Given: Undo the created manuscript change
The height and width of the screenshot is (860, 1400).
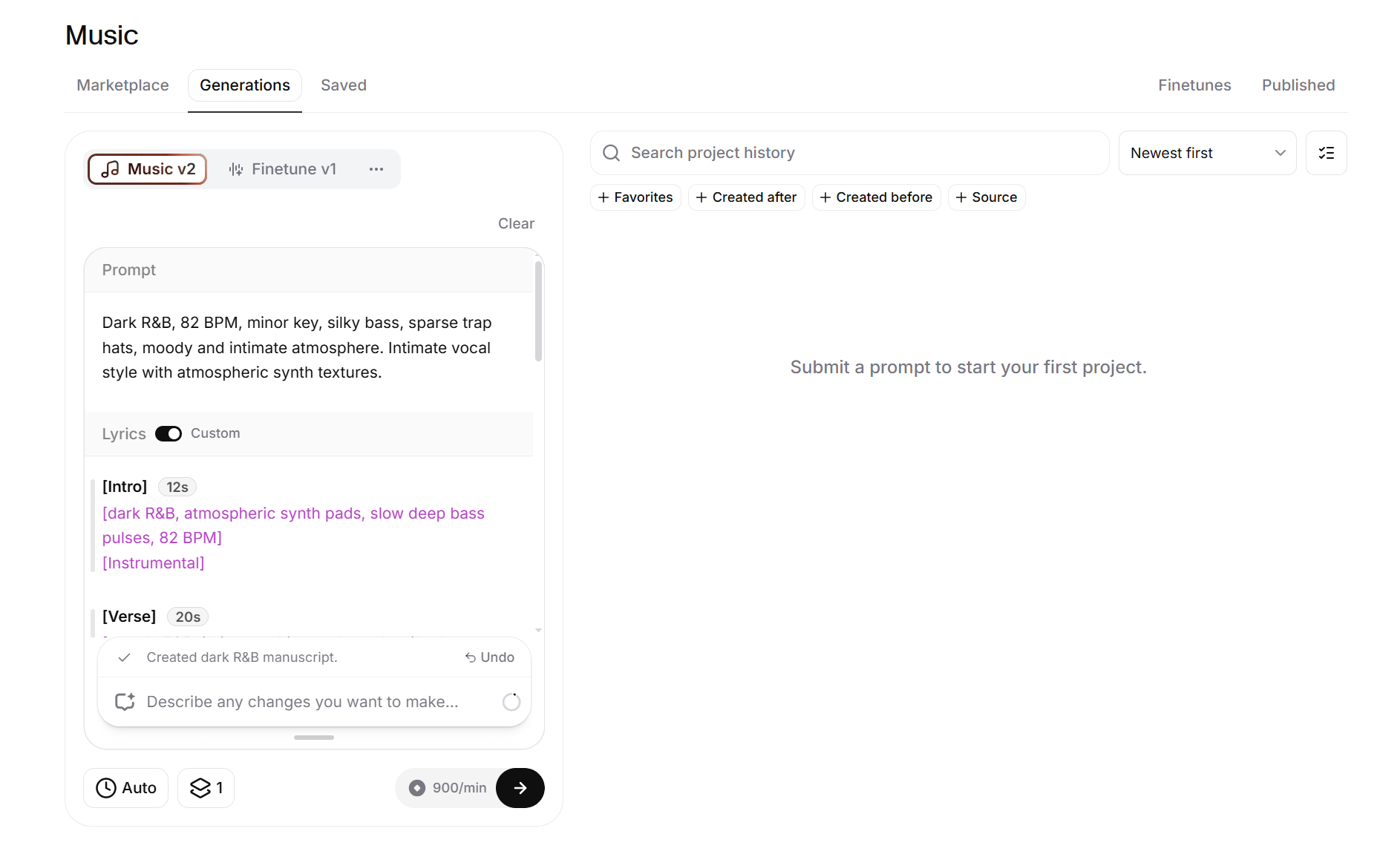Looking at the screenshot, I should (490, 657).
